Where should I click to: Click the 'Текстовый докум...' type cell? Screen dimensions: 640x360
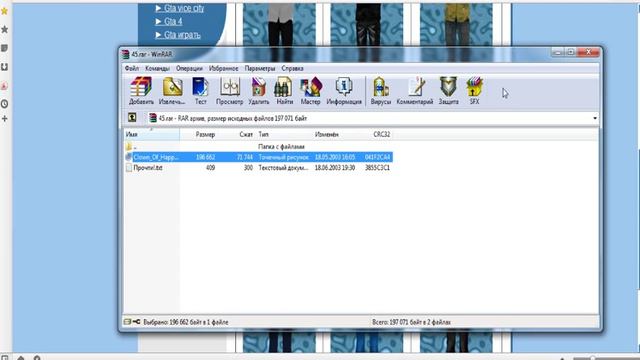(x=283, y=168)
